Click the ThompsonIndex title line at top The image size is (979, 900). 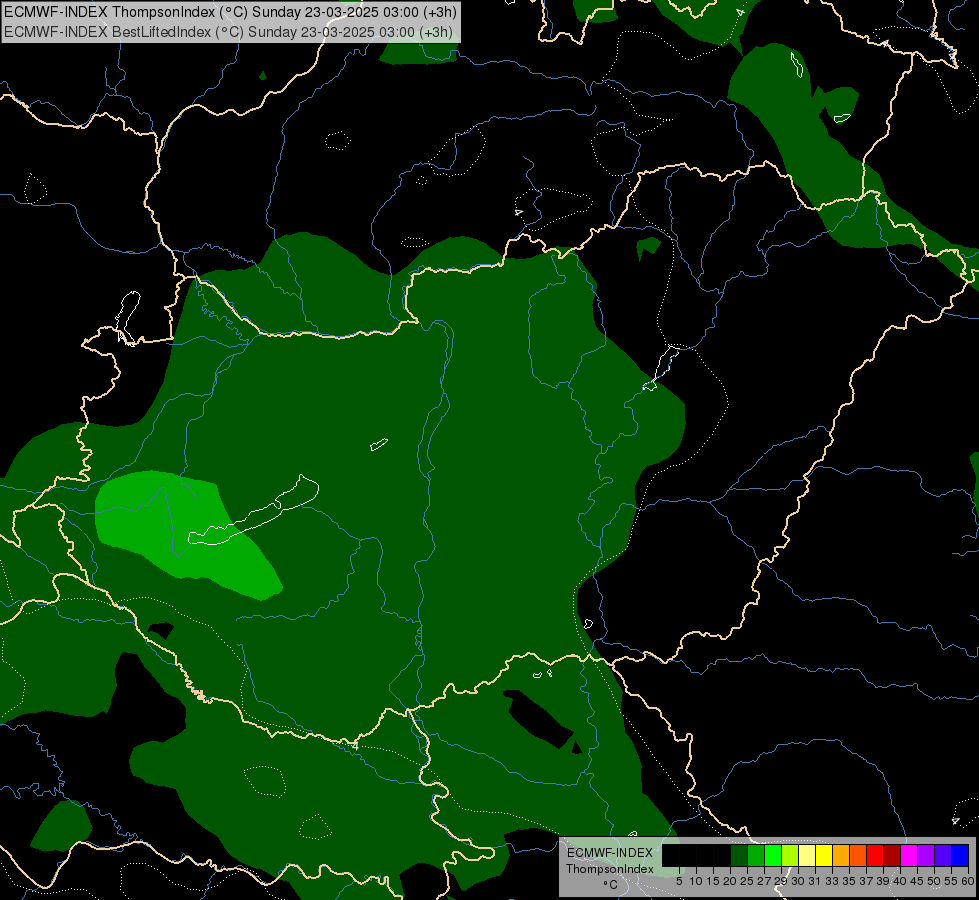click(x=230, y=12)
